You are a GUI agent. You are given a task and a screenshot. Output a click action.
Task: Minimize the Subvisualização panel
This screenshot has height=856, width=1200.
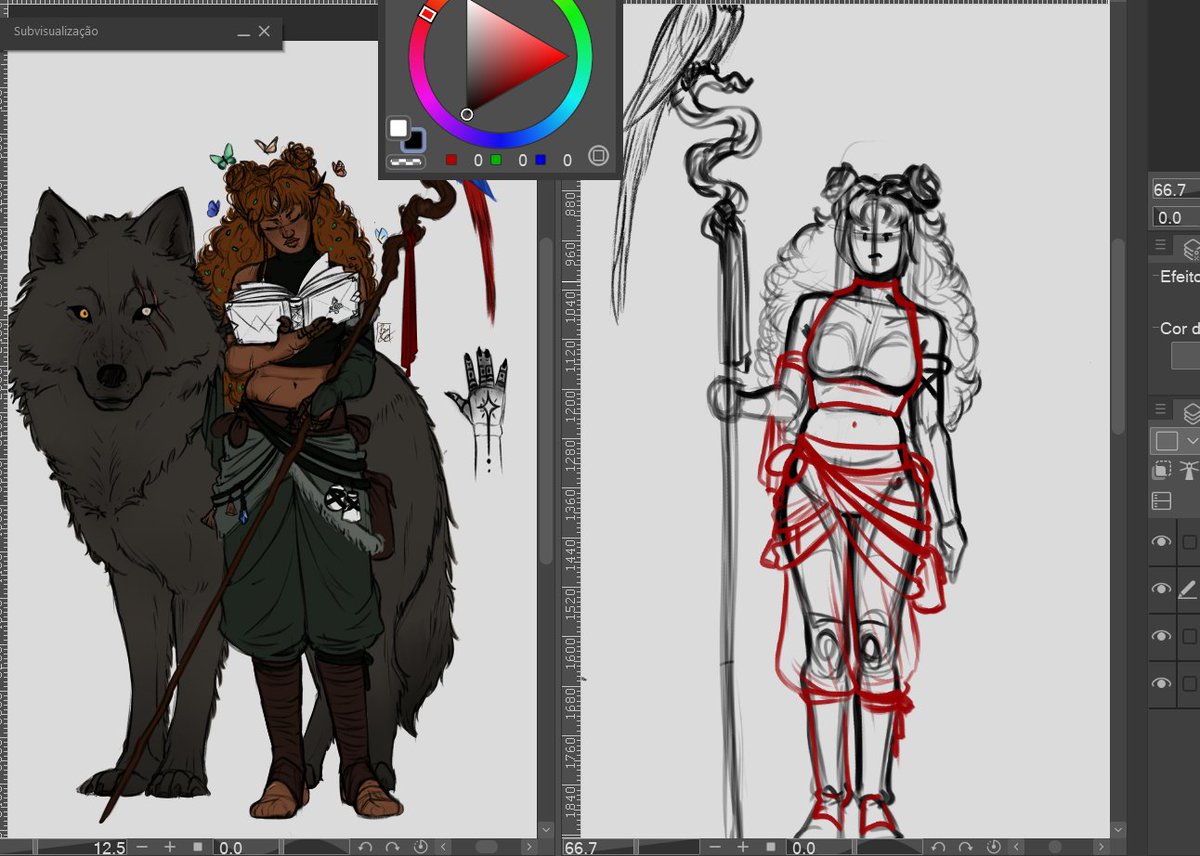point(243,32)
